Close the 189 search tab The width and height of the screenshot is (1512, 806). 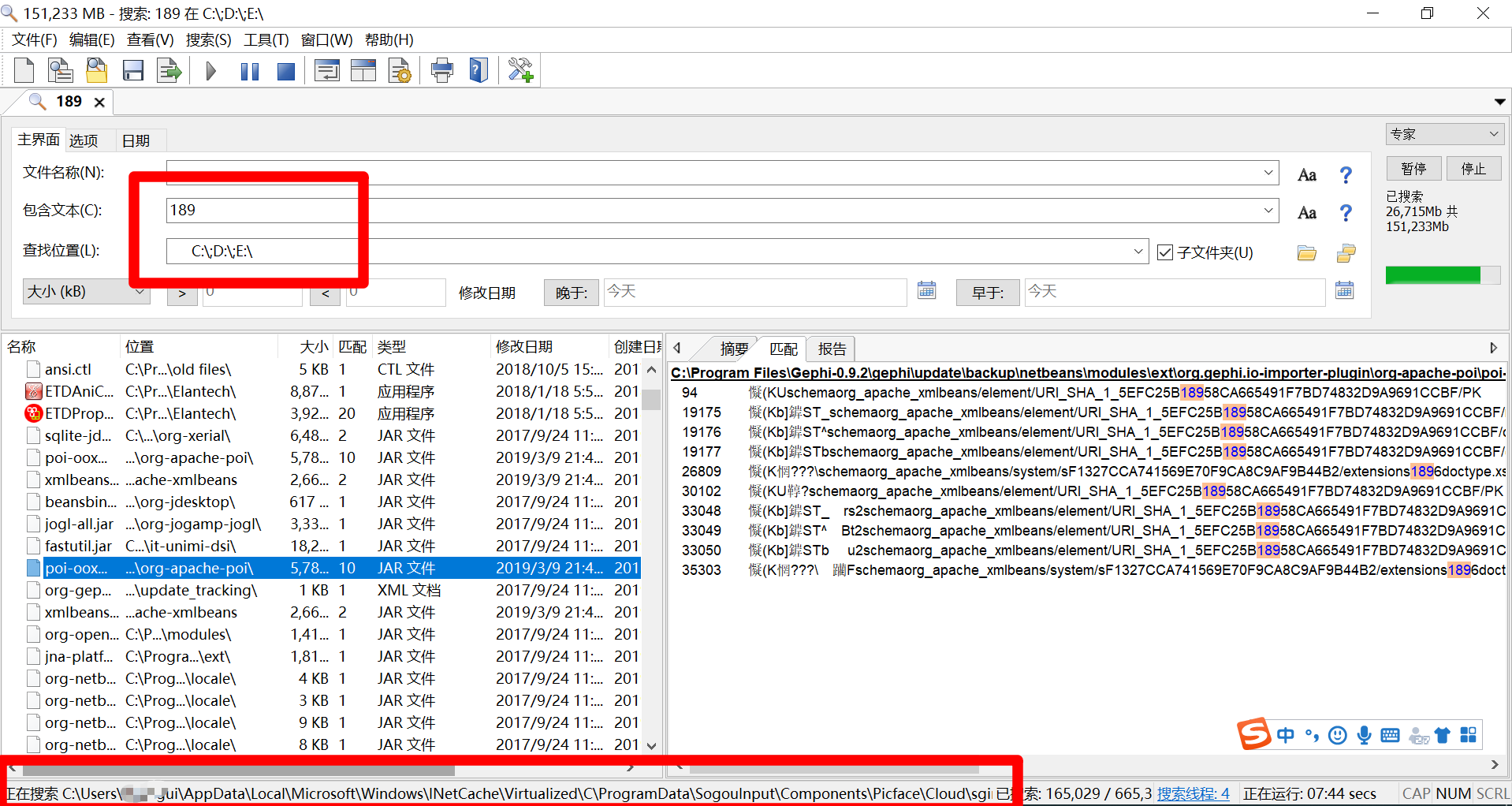[x=99, y=103]
